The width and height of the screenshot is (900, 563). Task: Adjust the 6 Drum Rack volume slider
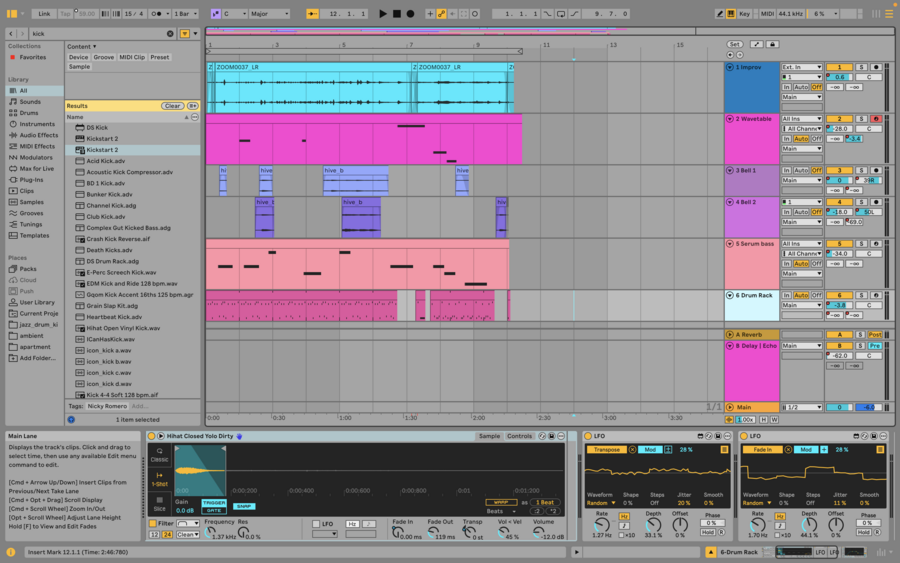(x=839, y=305)
